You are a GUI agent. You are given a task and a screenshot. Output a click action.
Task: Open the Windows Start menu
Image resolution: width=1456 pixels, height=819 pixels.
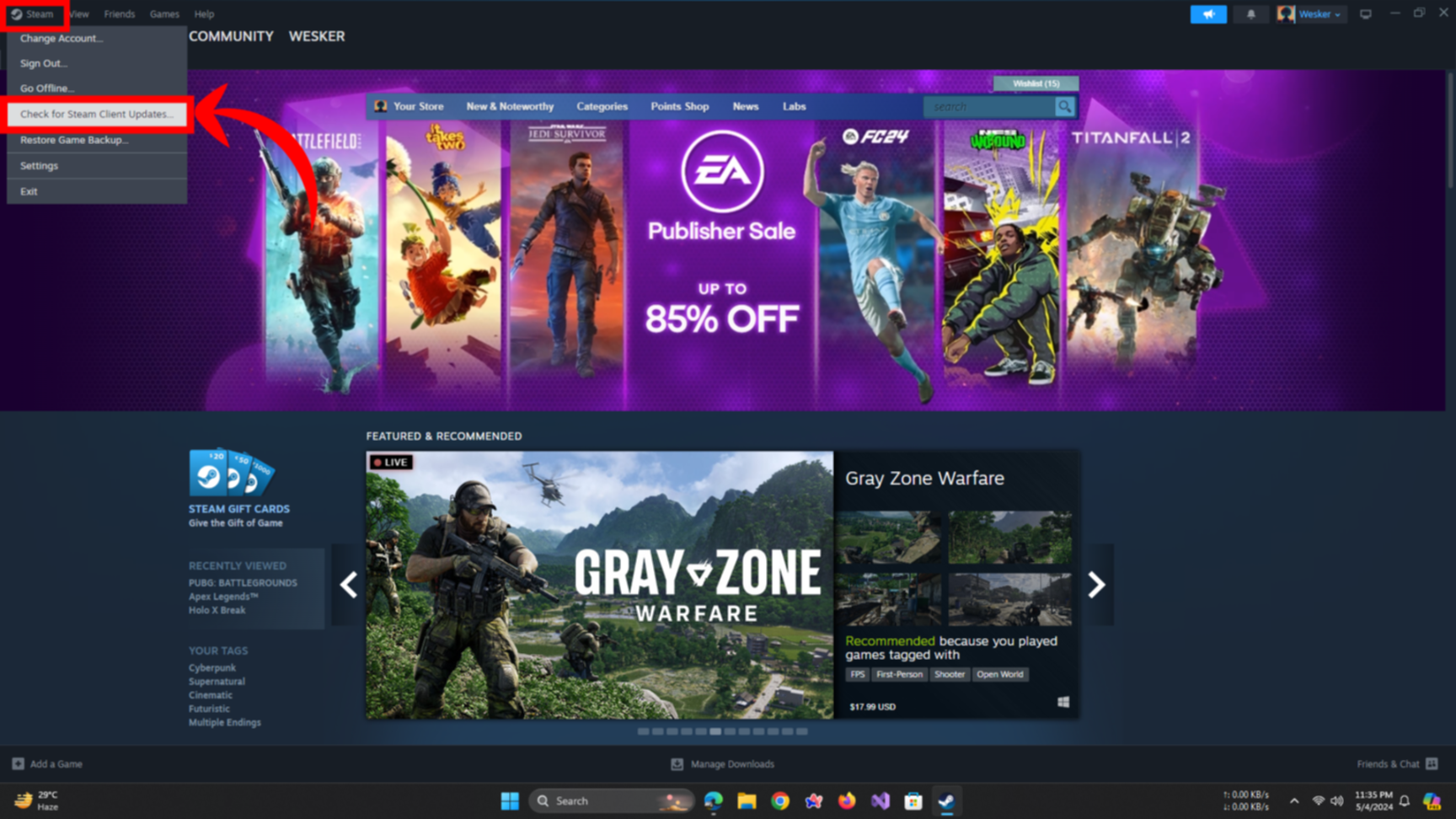pyautogui.click(x=510, y=801)
